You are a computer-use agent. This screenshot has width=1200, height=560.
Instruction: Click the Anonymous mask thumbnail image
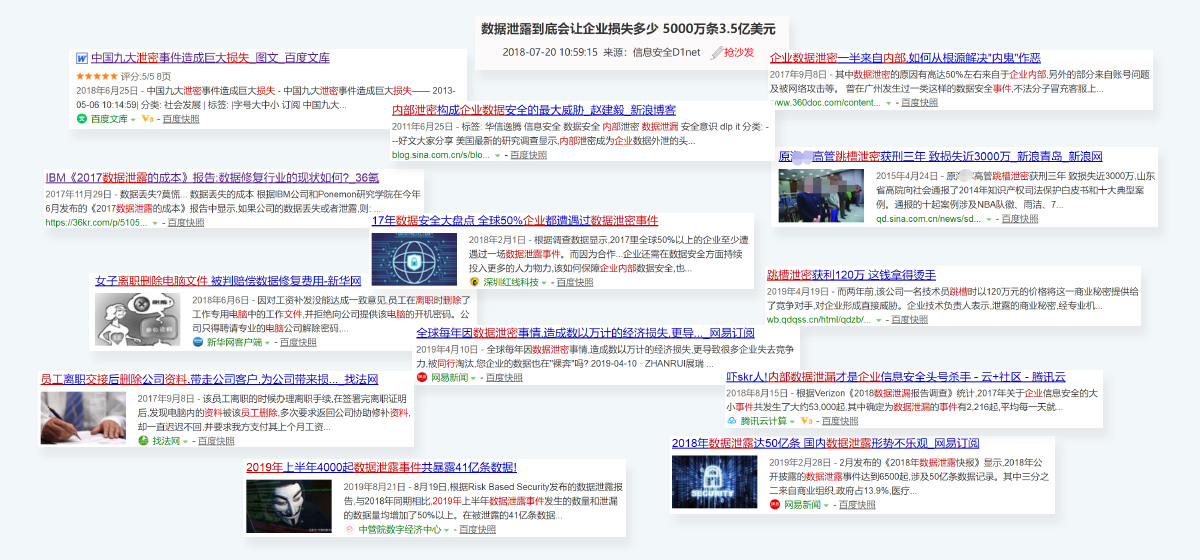(286, 506)
